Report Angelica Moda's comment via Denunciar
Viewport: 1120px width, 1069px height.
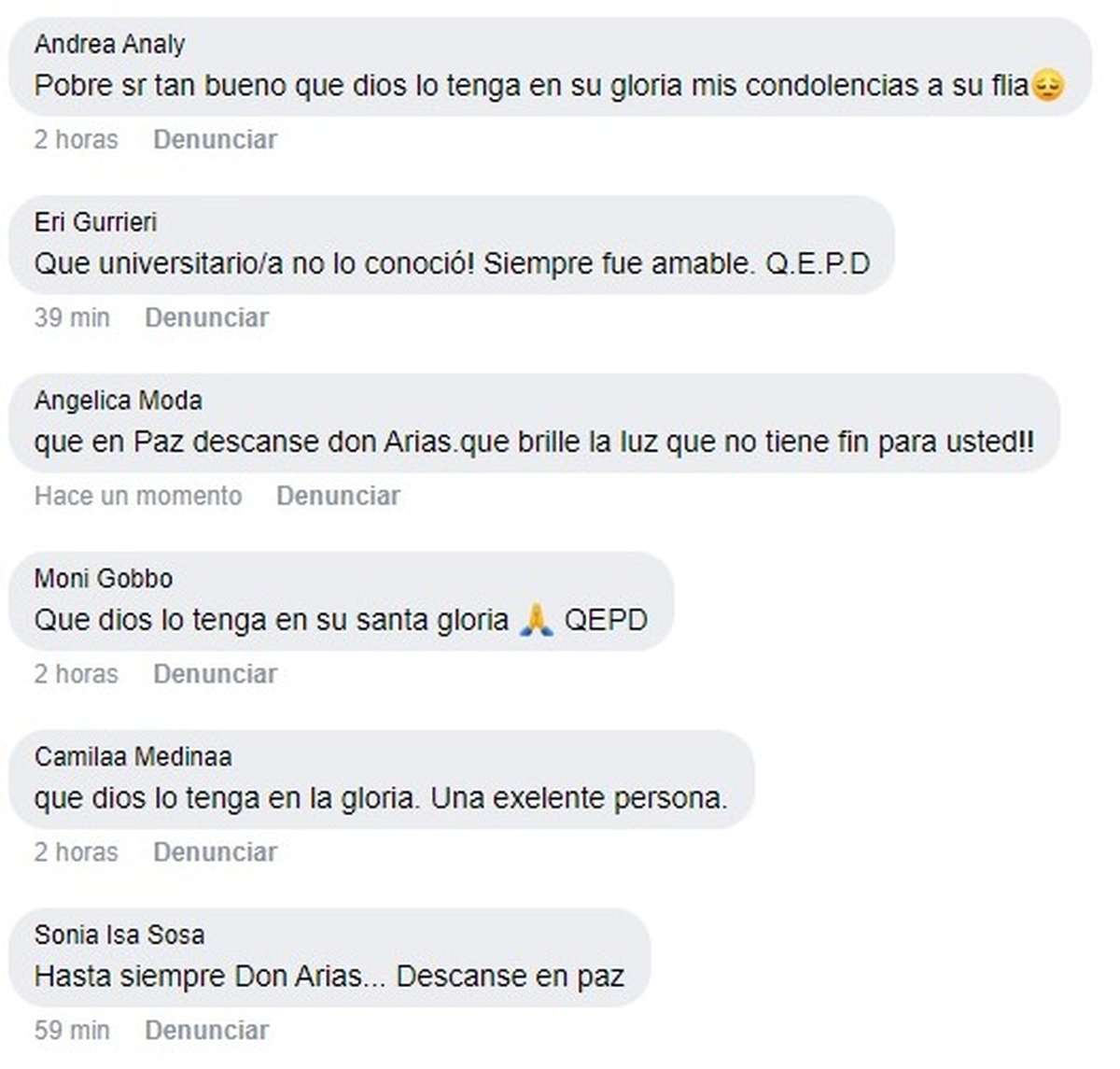pos(338,496)
